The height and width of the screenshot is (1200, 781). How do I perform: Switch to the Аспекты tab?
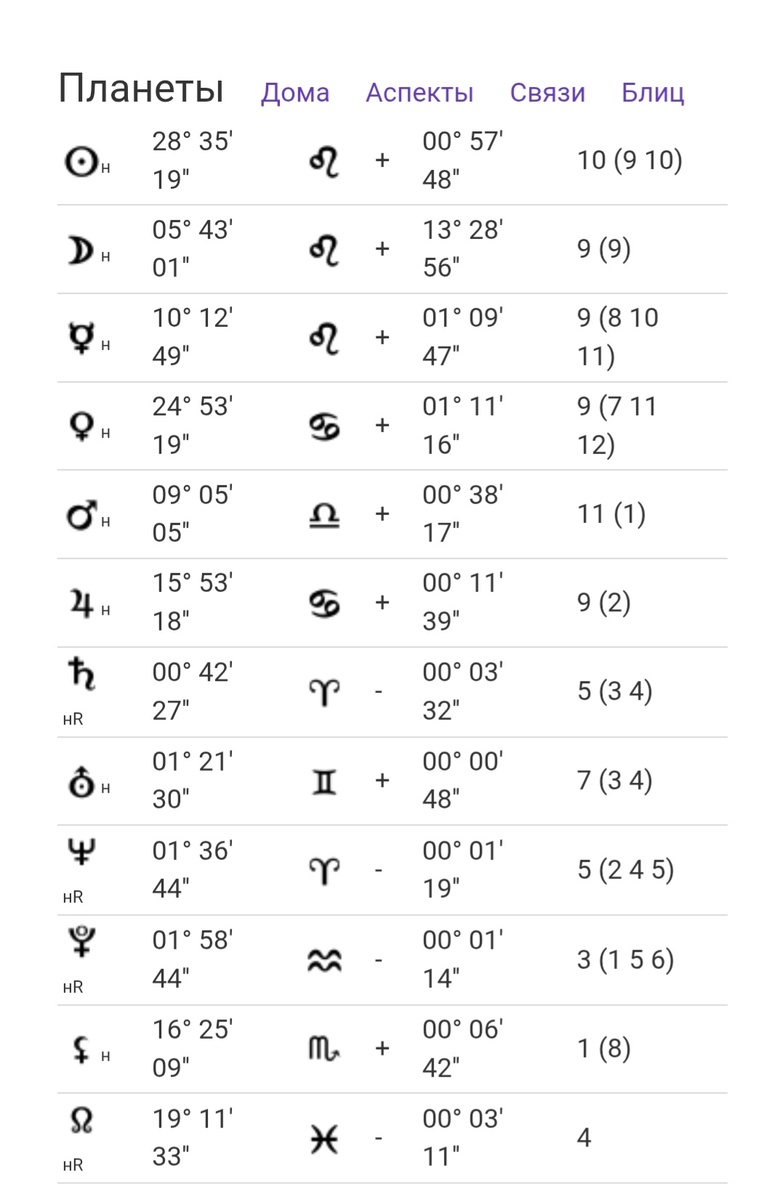coord(420,93)
